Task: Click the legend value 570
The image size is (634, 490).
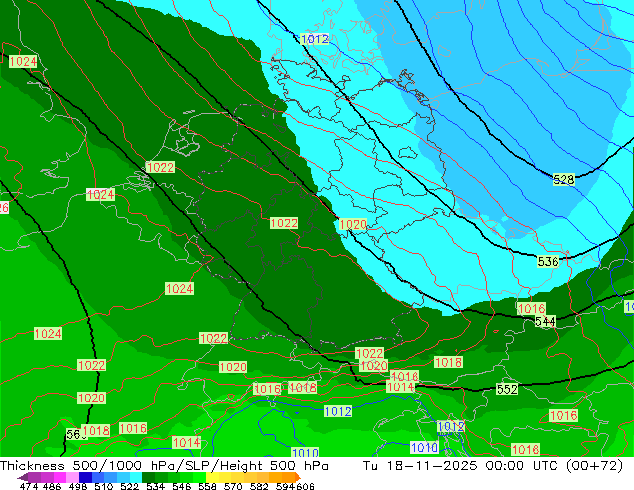Action: click(x=233, y=486)
